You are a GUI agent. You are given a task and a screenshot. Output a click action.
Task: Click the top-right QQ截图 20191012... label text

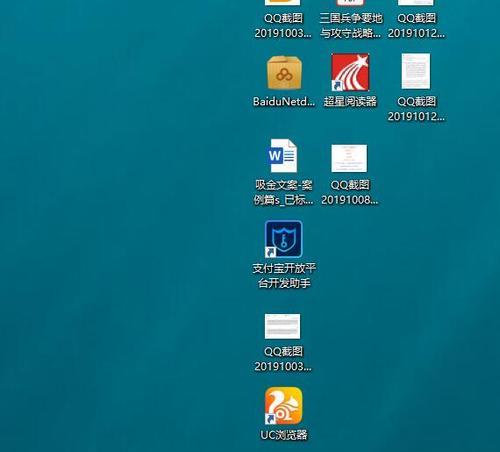[416, 26]
